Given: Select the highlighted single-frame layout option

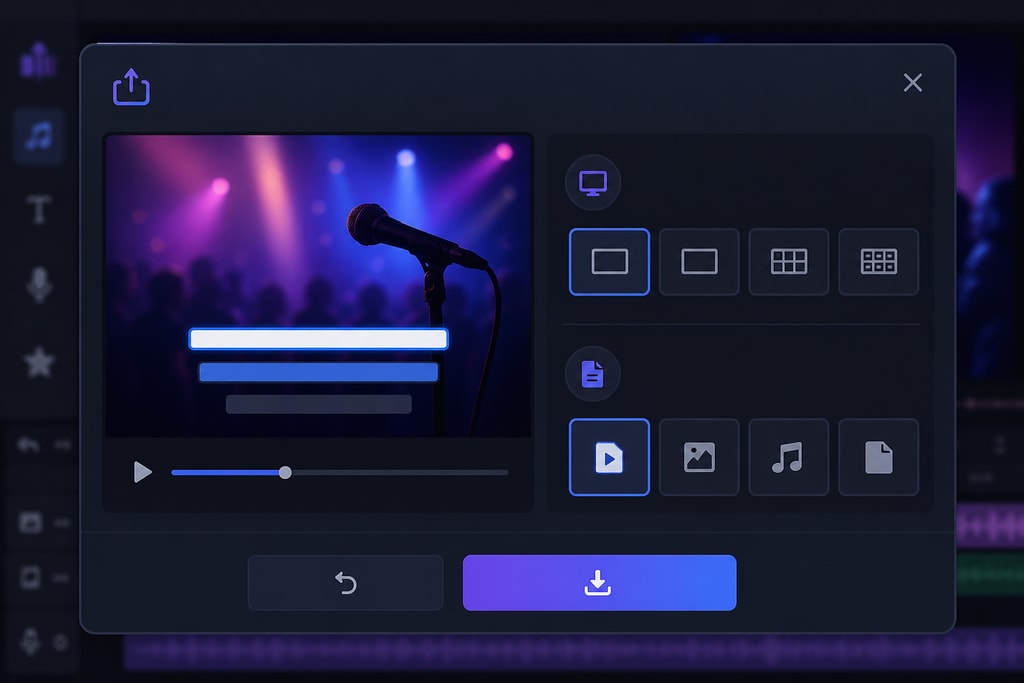Looking at the screenshot, I should click(x=609, y=262).
